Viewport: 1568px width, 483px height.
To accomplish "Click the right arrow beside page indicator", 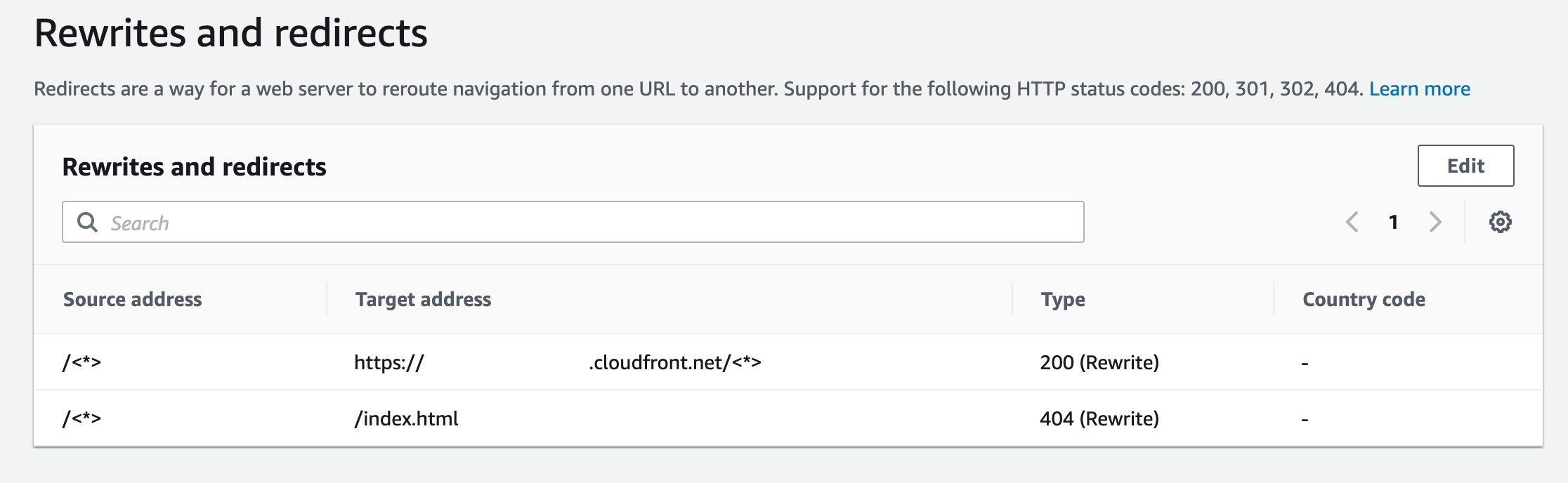I will (1435, 222).
